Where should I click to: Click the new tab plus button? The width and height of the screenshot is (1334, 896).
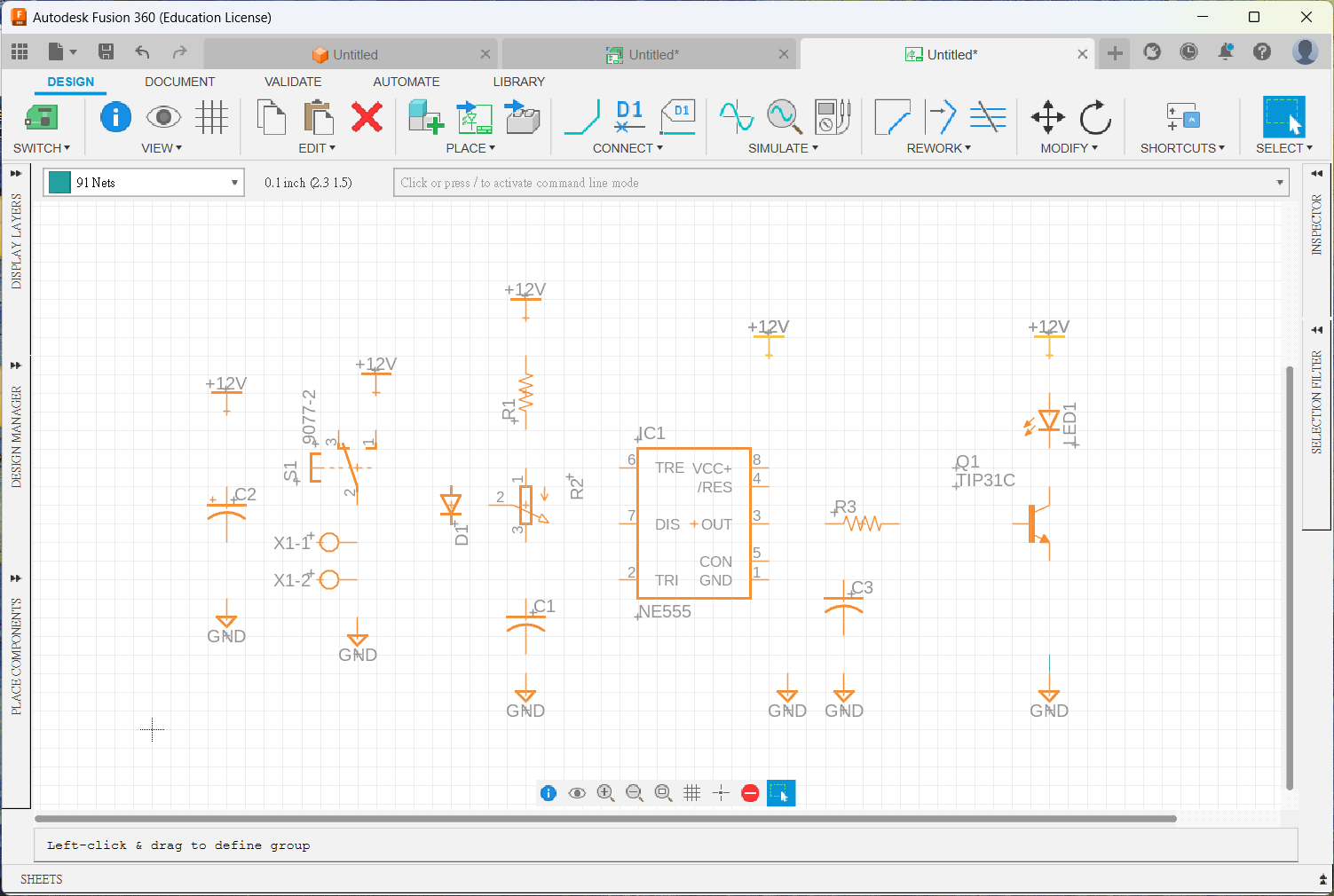[1115, 53]
